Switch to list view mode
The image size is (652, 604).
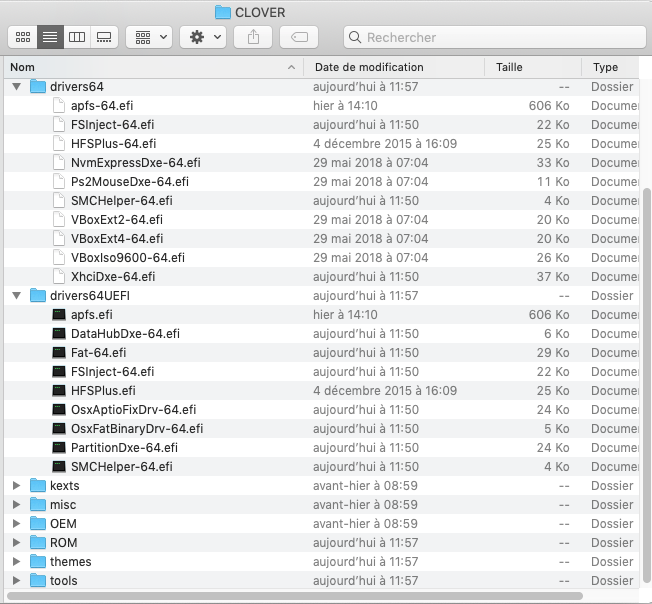[50, 37]
